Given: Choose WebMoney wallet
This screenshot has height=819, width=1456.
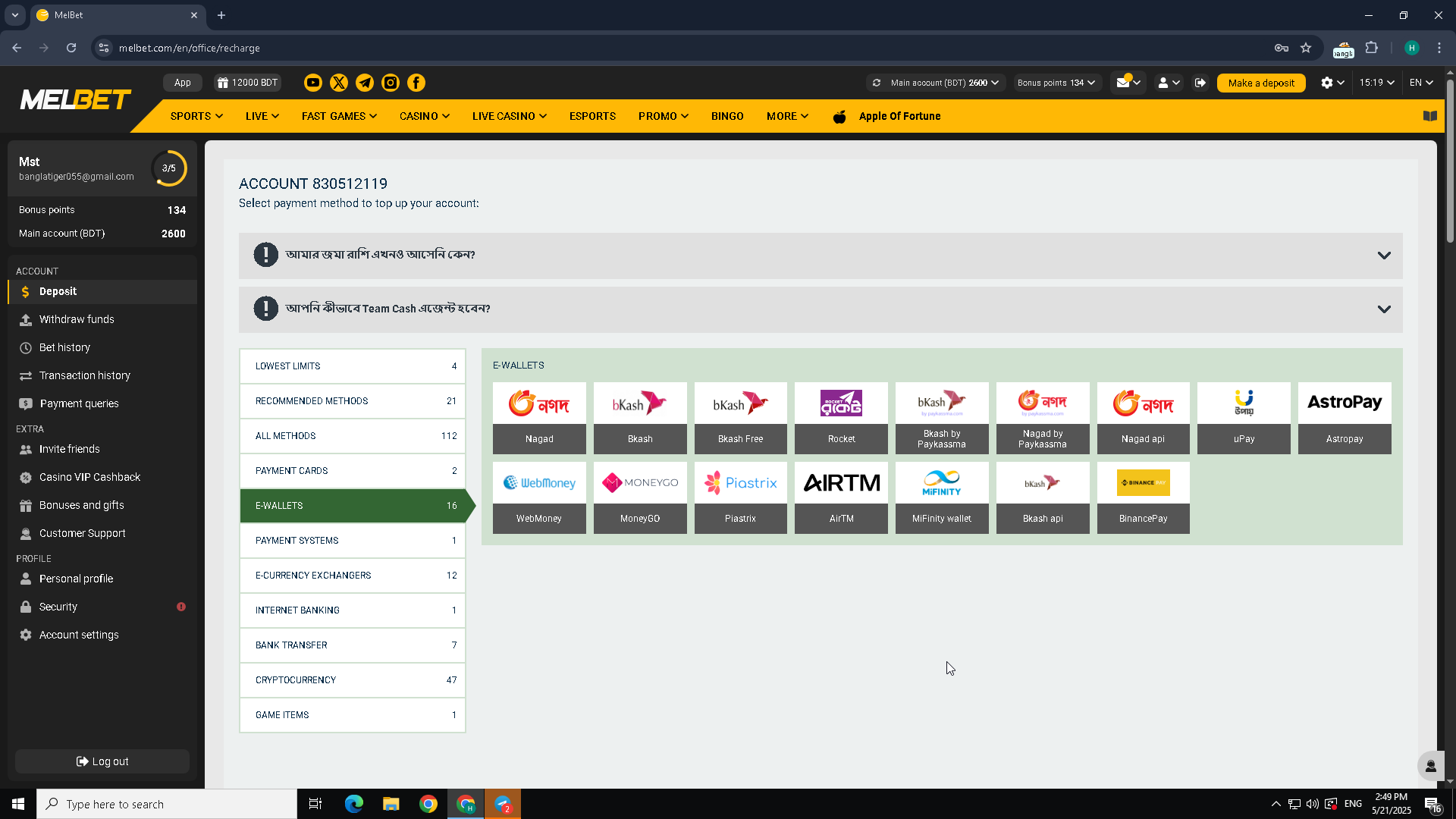Looking at the screenshot, I should click(539, 497).
